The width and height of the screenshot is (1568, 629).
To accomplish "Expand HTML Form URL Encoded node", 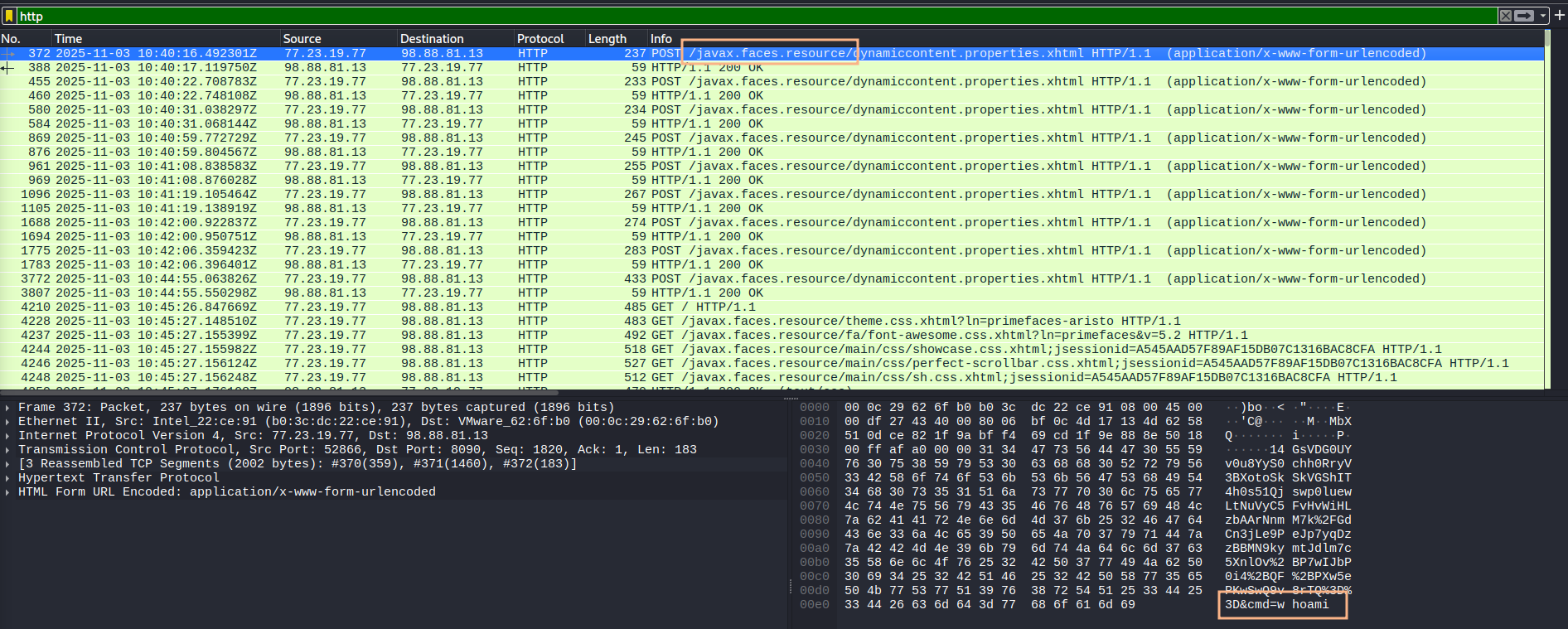I will click(7, 492).
